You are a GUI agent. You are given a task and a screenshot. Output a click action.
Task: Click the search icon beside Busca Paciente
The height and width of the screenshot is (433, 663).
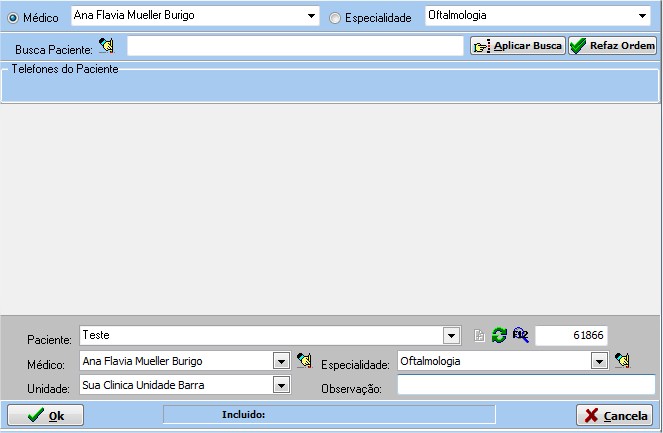[x=106, y=46]
